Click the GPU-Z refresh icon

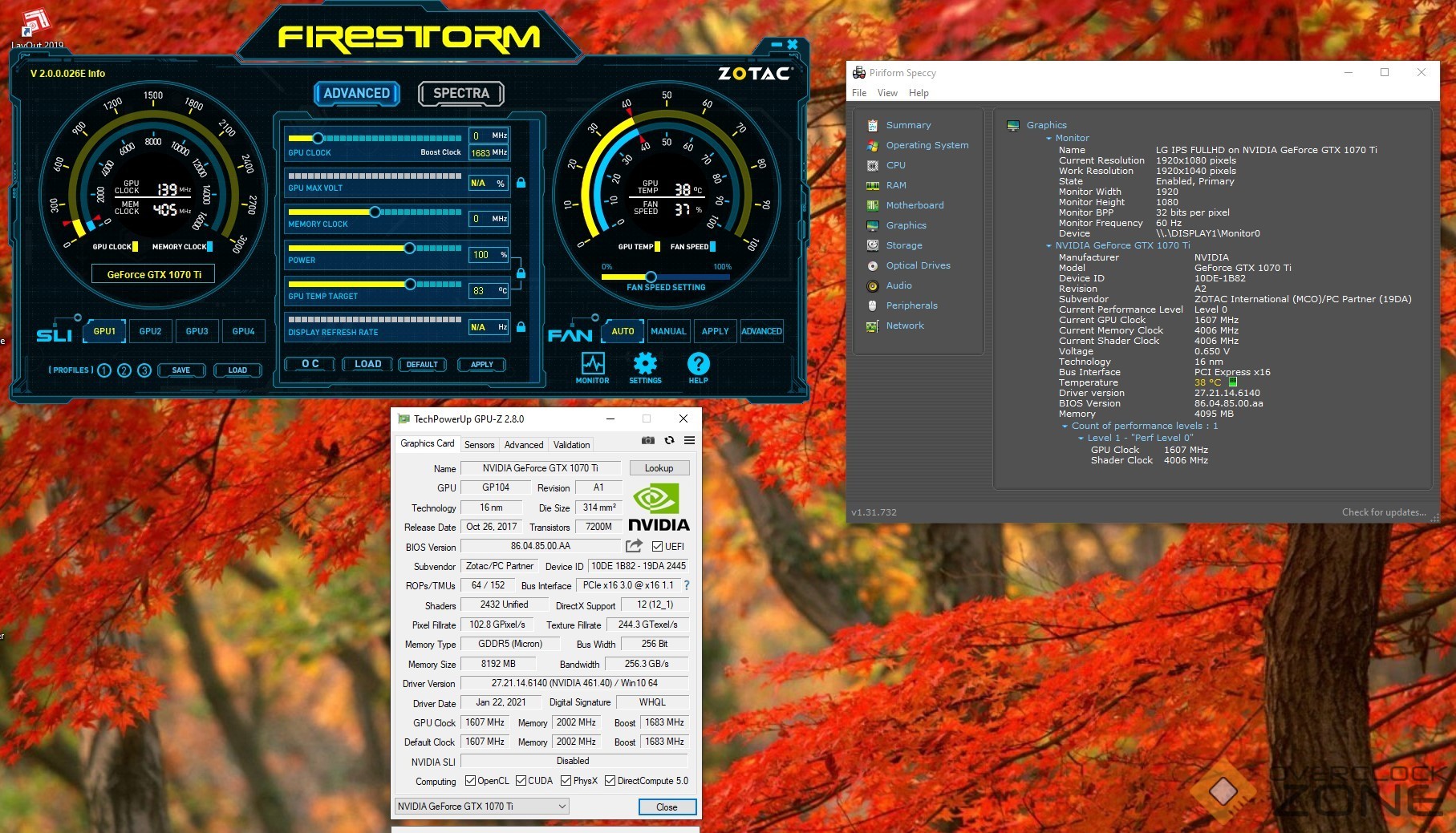(669, 440)
